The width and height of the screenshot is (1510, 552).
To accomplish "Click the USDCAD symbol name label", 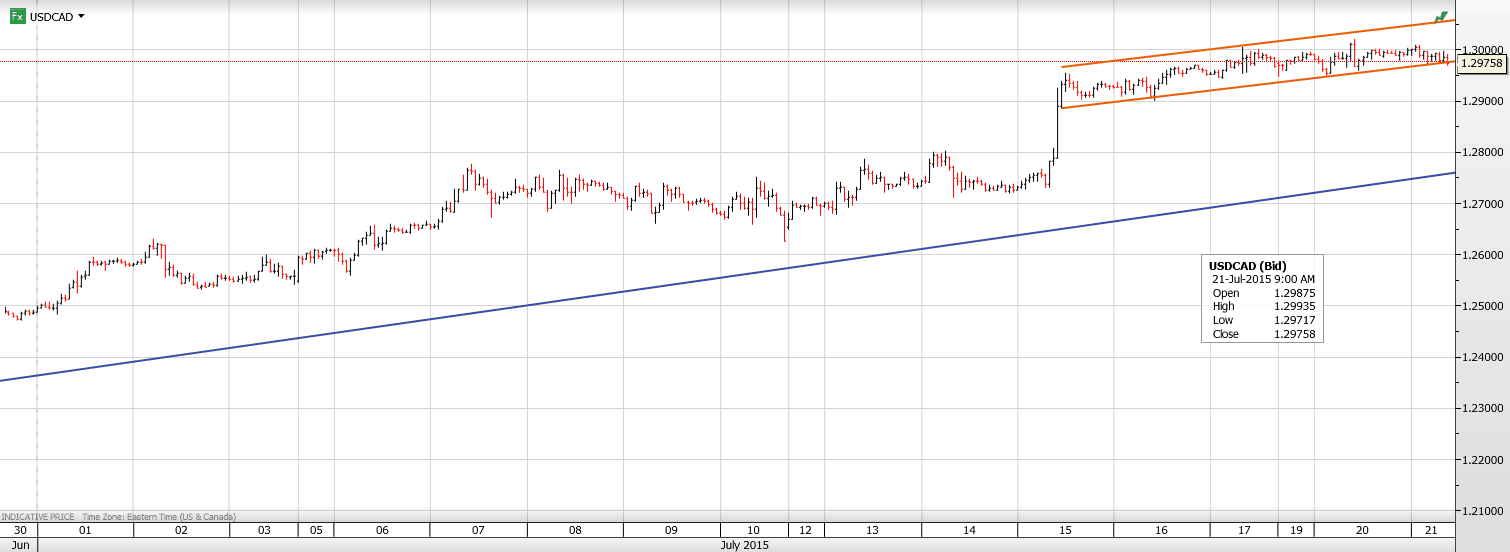I will pyautogui.click(x=51, y=17).
